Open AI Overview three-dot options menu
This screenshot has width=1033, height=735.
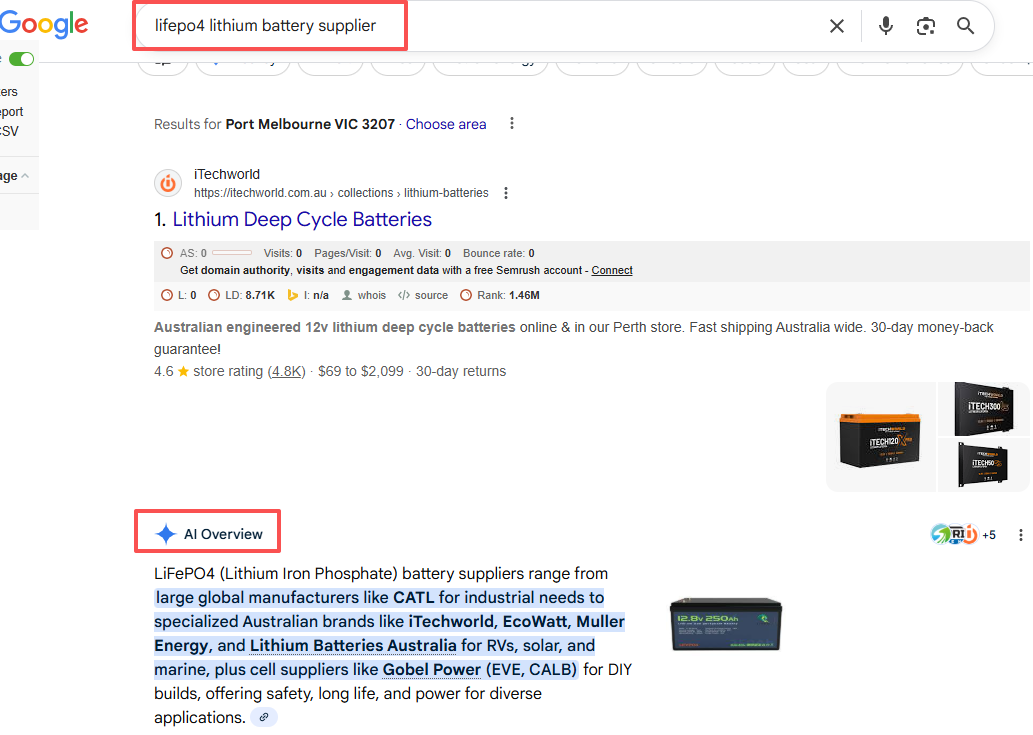(1020, 535)
